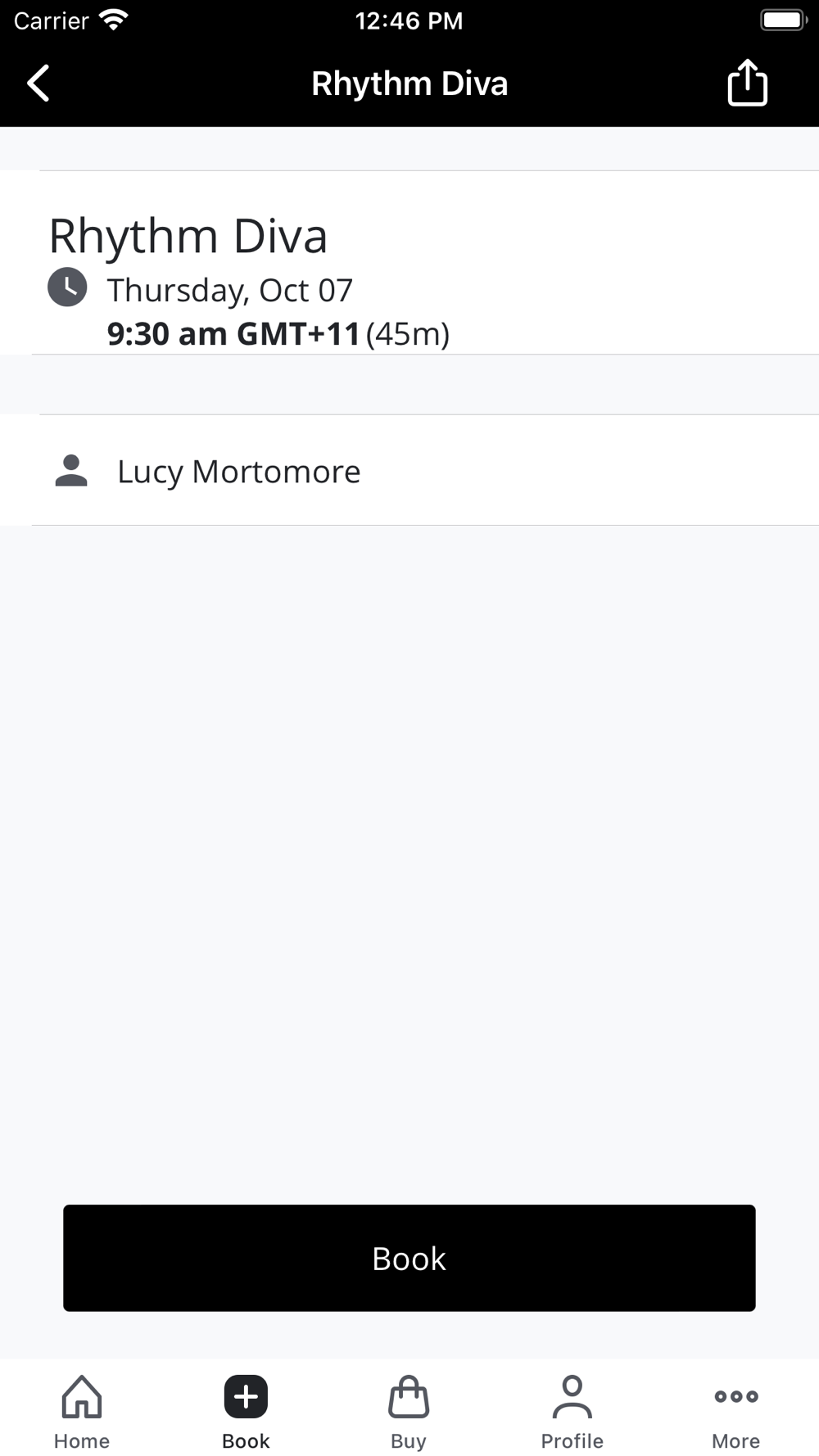Tap the Thursday, Oct 07 date text
Viewport: 819px width, 1456px height.
[229, 290]
